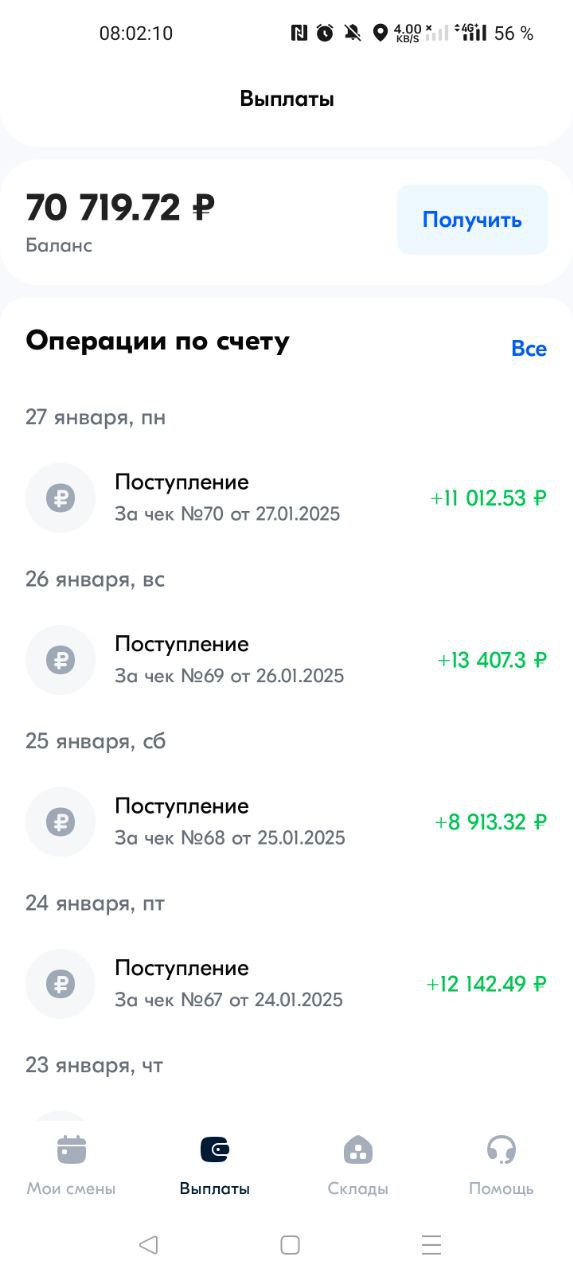Select the +8 913.32 ₽ receipt amount
Viewport: 573px width, 1280px height.
(x=491, y=822)
